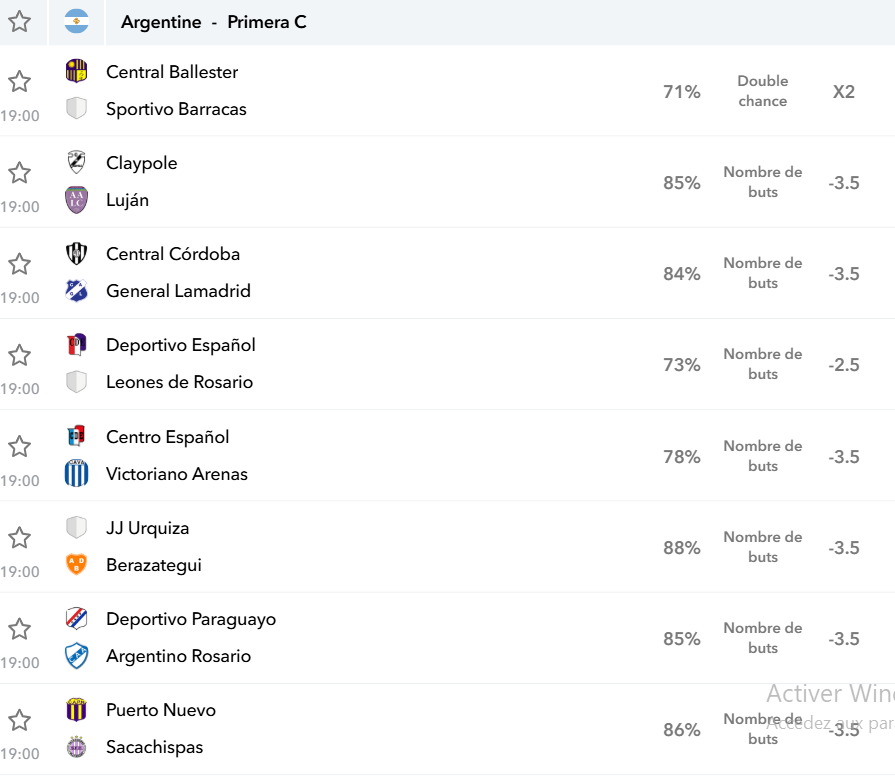Screen dimensions: 895x777
Task: Click the Argentina flag icon
Action: (76, 22)
